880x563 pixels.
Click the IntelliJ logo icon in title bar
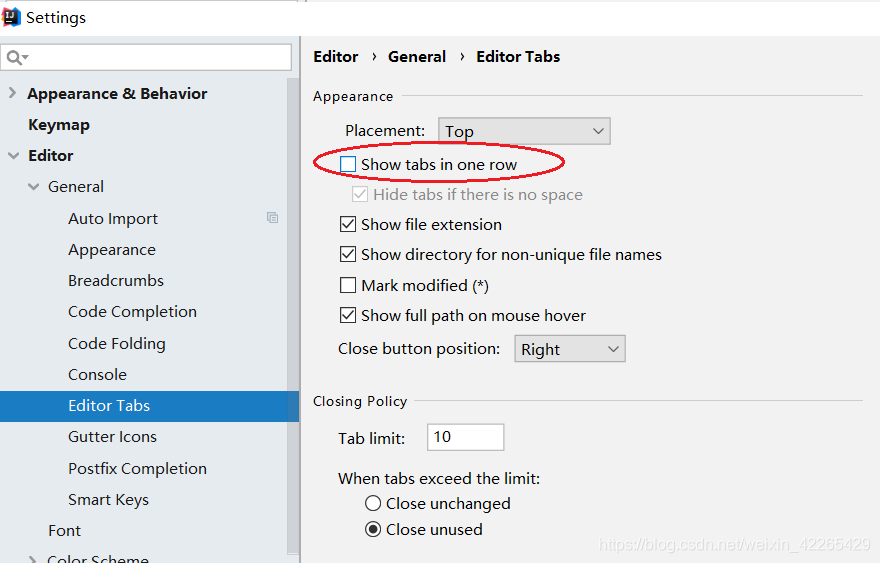pyautogui.click(x=11, y=17)
